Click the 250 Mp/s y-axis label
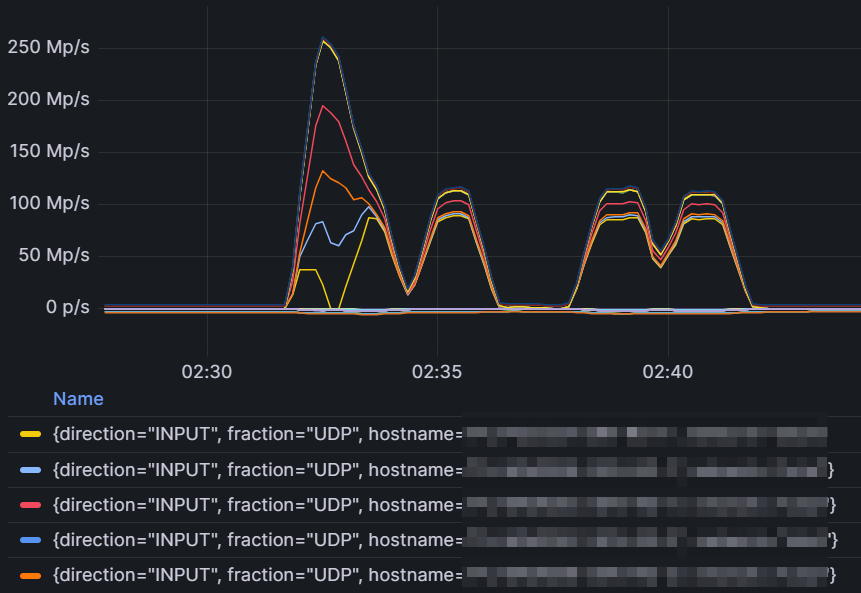The width and height of the screenshot is (861, 593). pyautogui.click(x=48, y=47)
